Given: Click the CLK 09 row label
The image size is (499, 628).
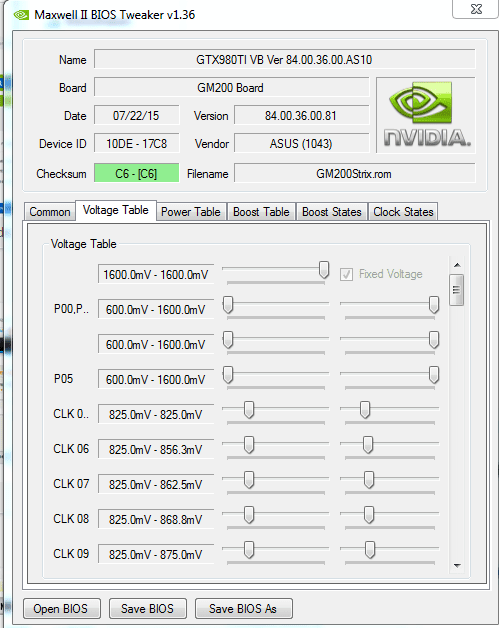Looking at the screenshot, I should click(x=71, y=554).
